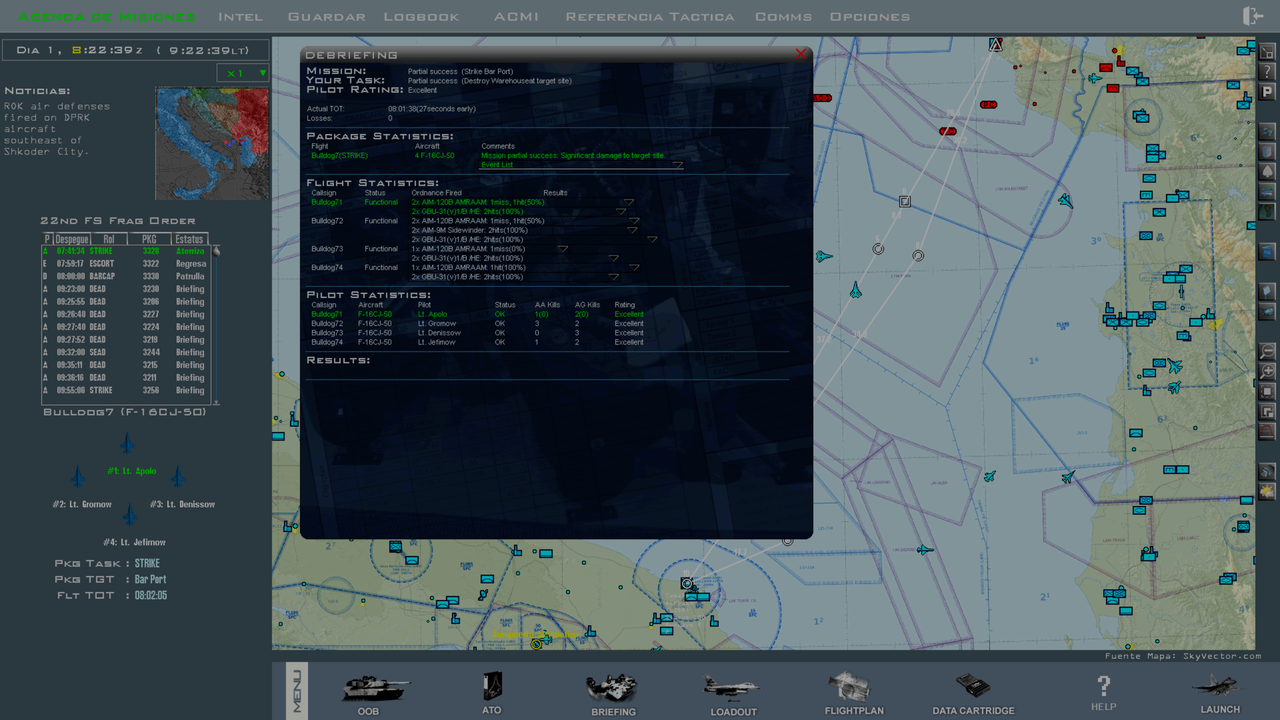Expand Bulldog74 AIM-120B AMRAAM results arrow

(636, 267)
